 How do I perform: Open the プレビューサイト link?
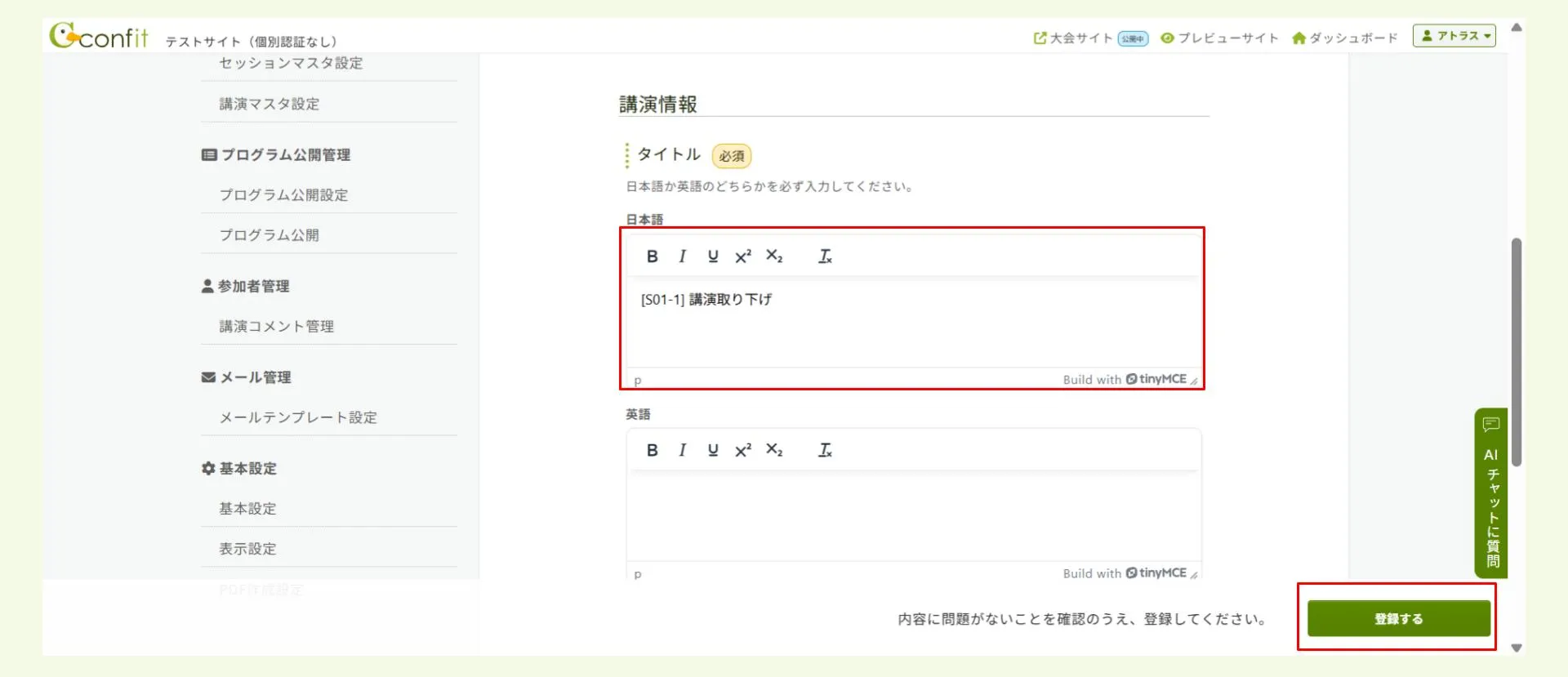[x=1219, y=38]
